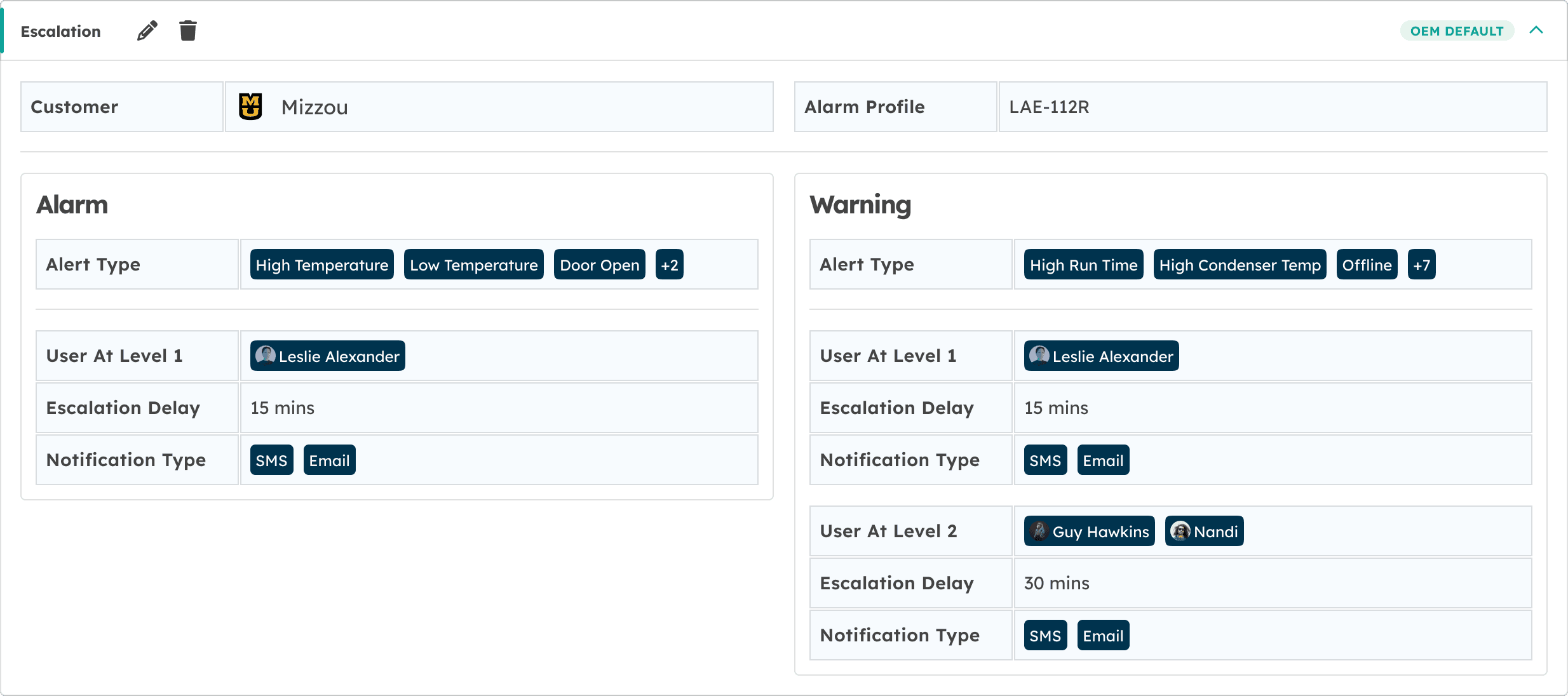Click the OEM DEFAULT badge
The width and height of the screenshot is (1568, 696).
click(x=1456, y=31)
